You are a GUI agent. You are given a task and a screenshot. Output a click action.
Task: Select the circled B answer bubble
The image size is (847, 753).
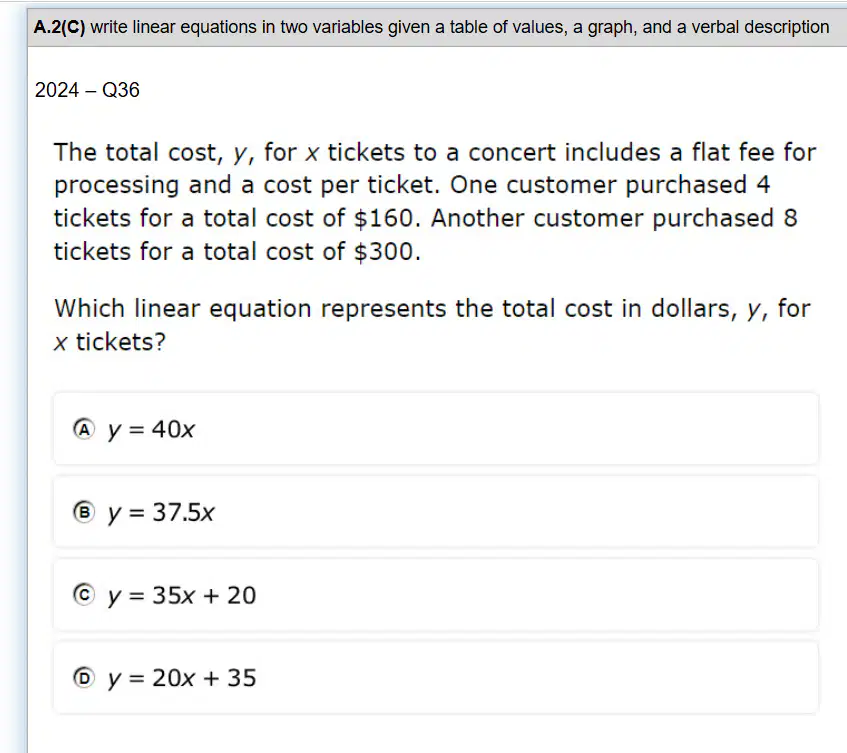point(84,512)
